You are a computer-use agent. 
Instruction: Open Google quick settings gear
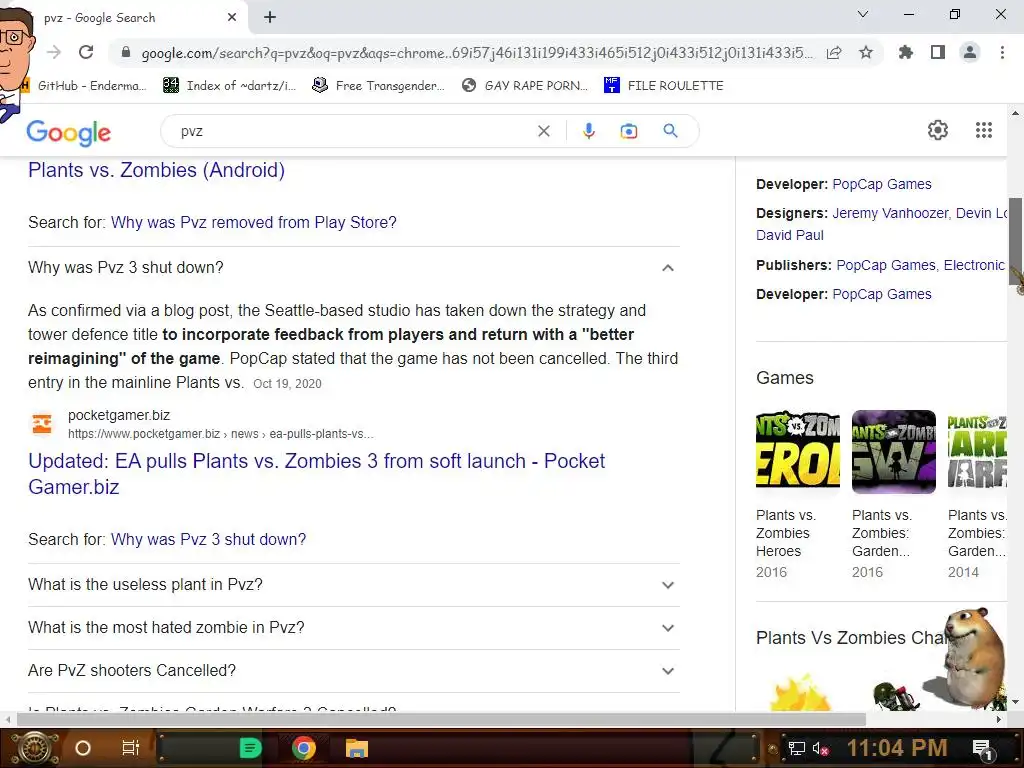[x=938, y=130]
